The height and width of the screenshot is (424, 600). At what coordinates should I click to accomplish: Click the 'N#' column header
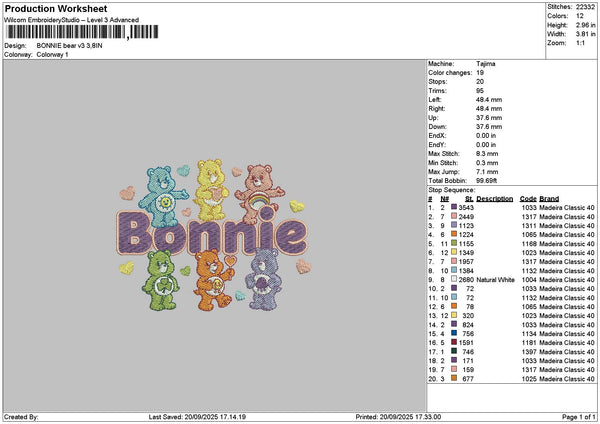444,199
